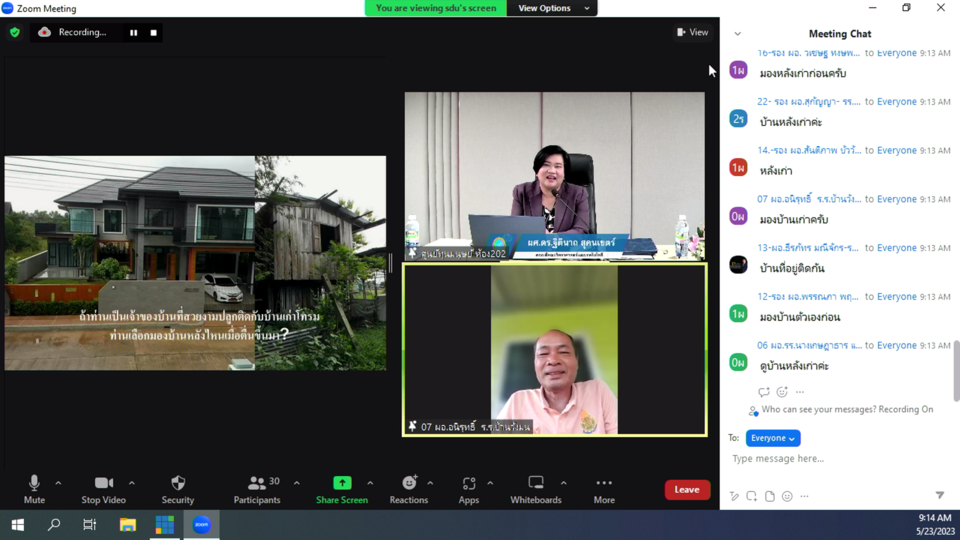Expand share options arrow beside Share Screen

(x=370, y=483)
